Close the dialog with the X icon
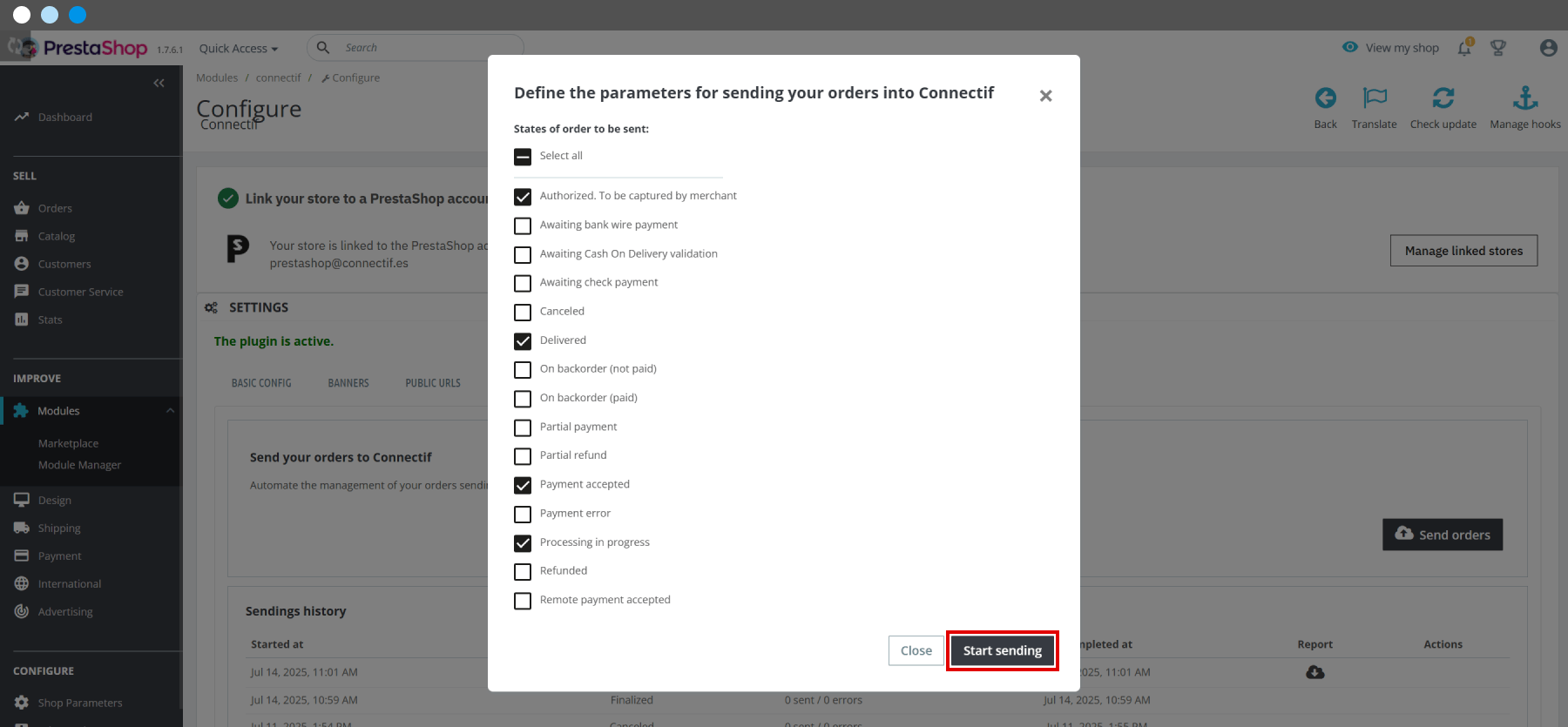 pyautogui.click(x=1045, y=96)
